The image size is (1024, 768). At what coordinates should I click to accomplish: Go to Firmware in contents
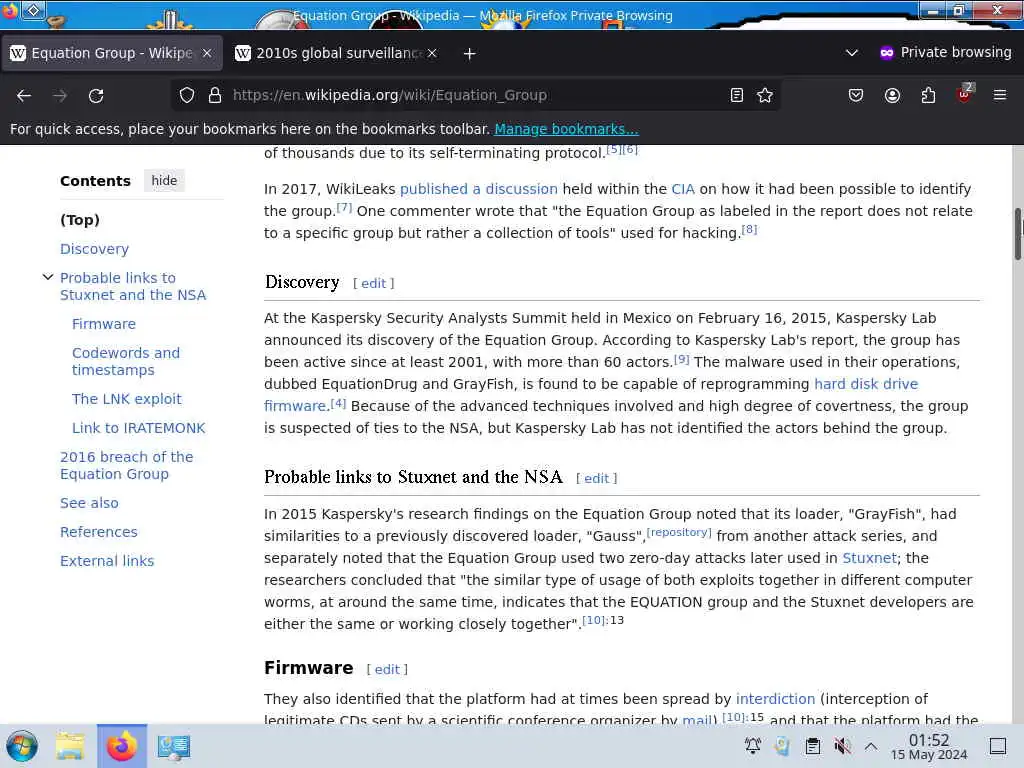[104, 324]
